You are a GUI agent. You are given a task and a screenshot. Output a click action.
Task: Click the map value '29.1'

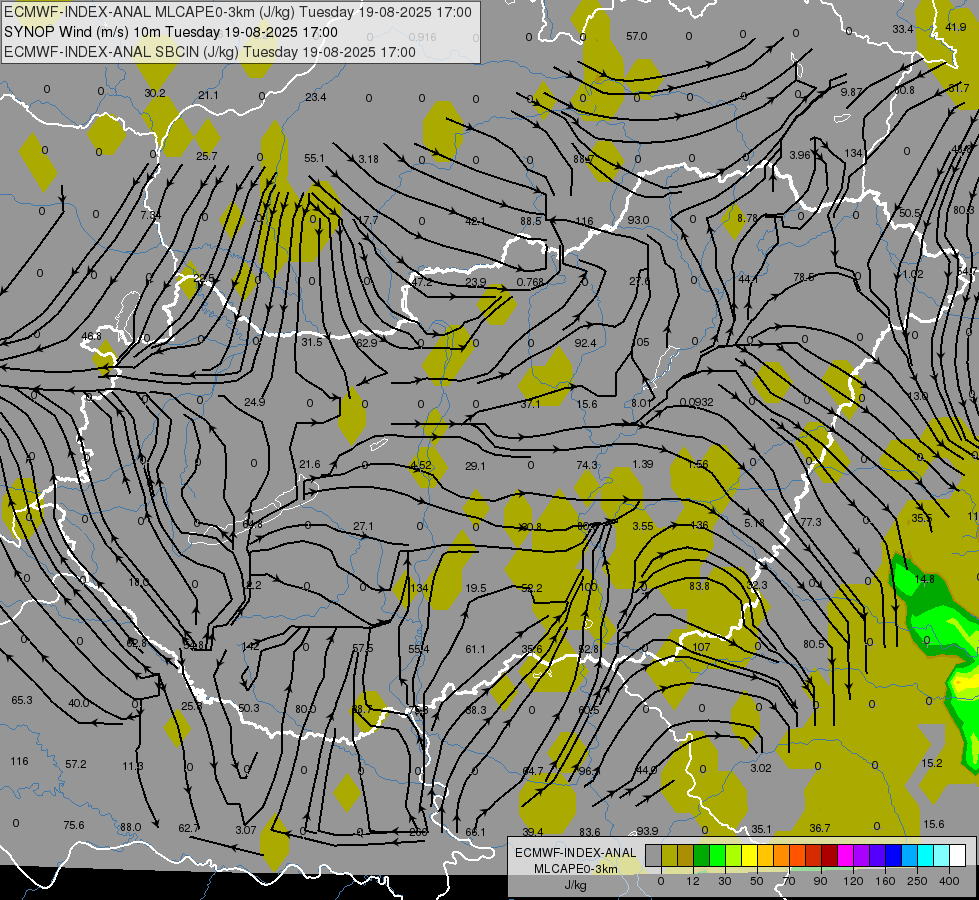475,466
